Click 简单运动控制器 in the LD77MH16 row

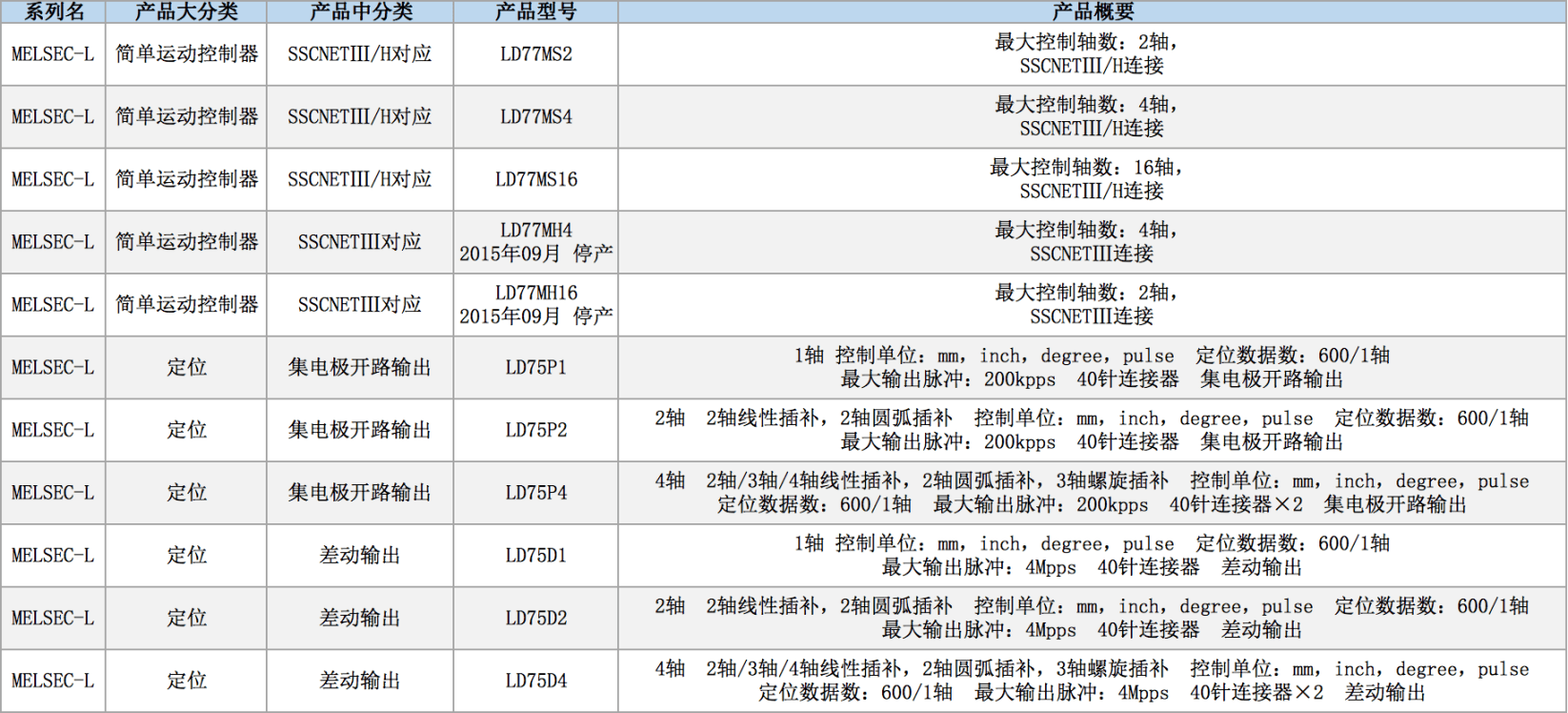coord(186,305)
